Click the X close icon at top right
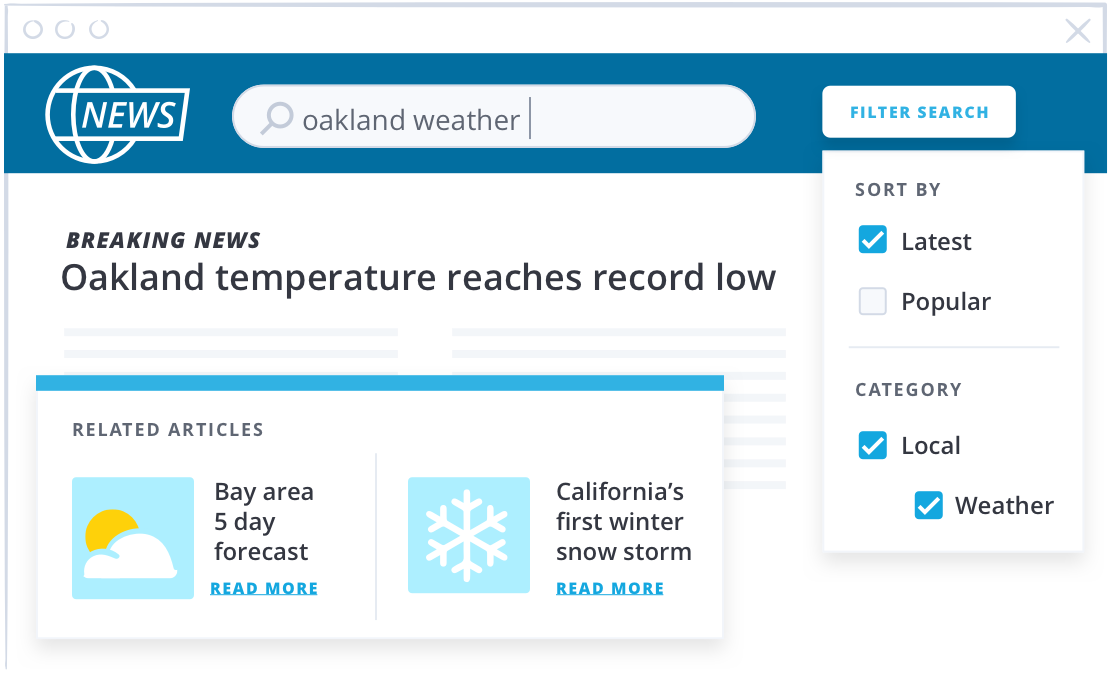This screenshot has width=1112, height=700. (x=1078, y=30)
